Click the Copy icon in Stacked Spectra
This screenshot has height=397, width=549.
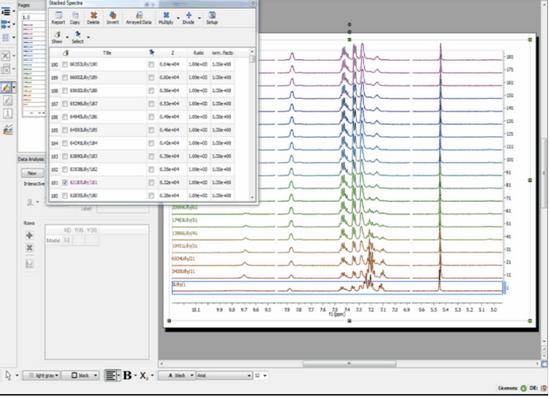click(75, 18)
